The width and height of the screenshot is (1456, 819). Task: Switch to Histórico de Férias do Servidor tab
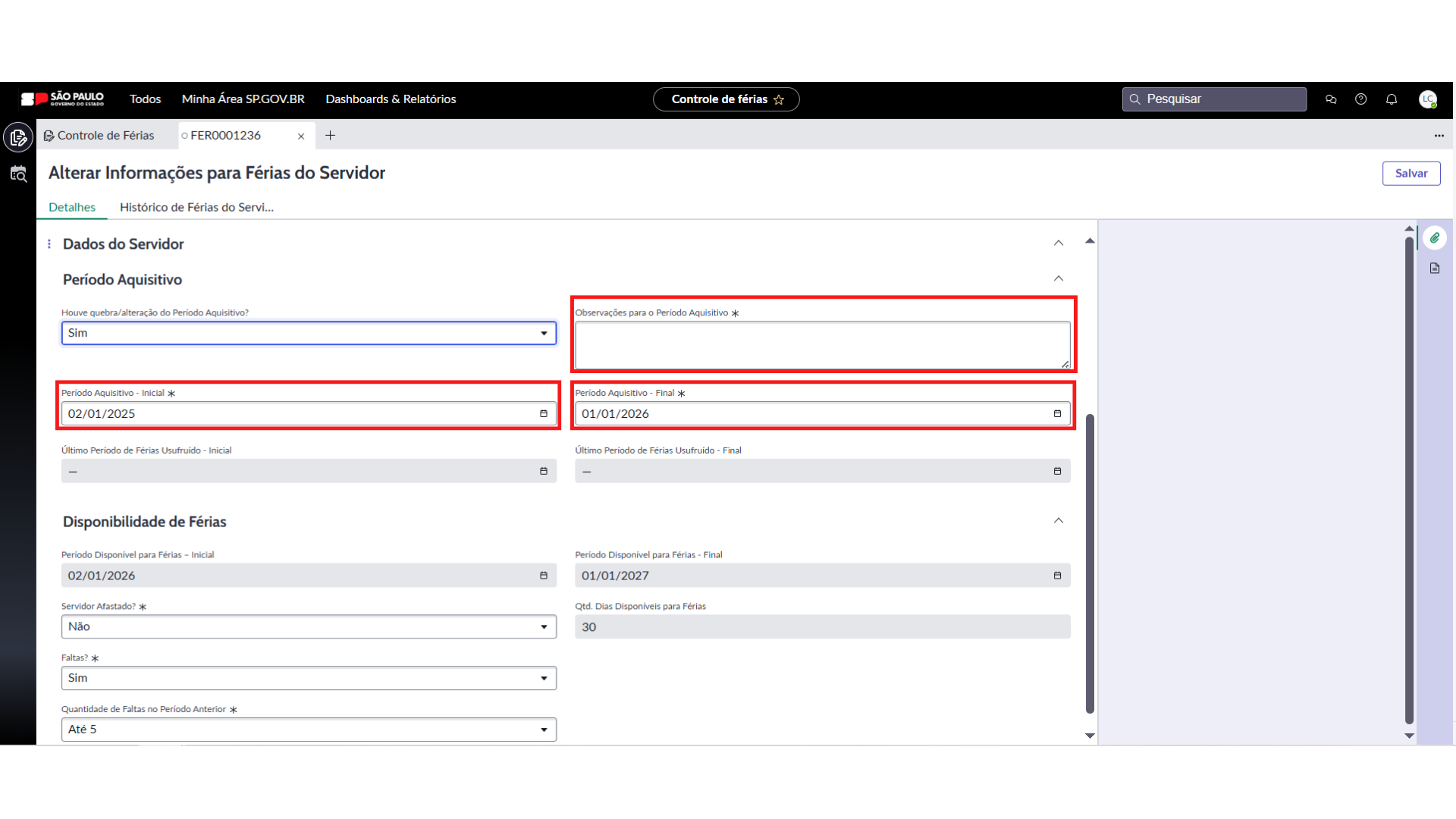(x=196, y=207)
